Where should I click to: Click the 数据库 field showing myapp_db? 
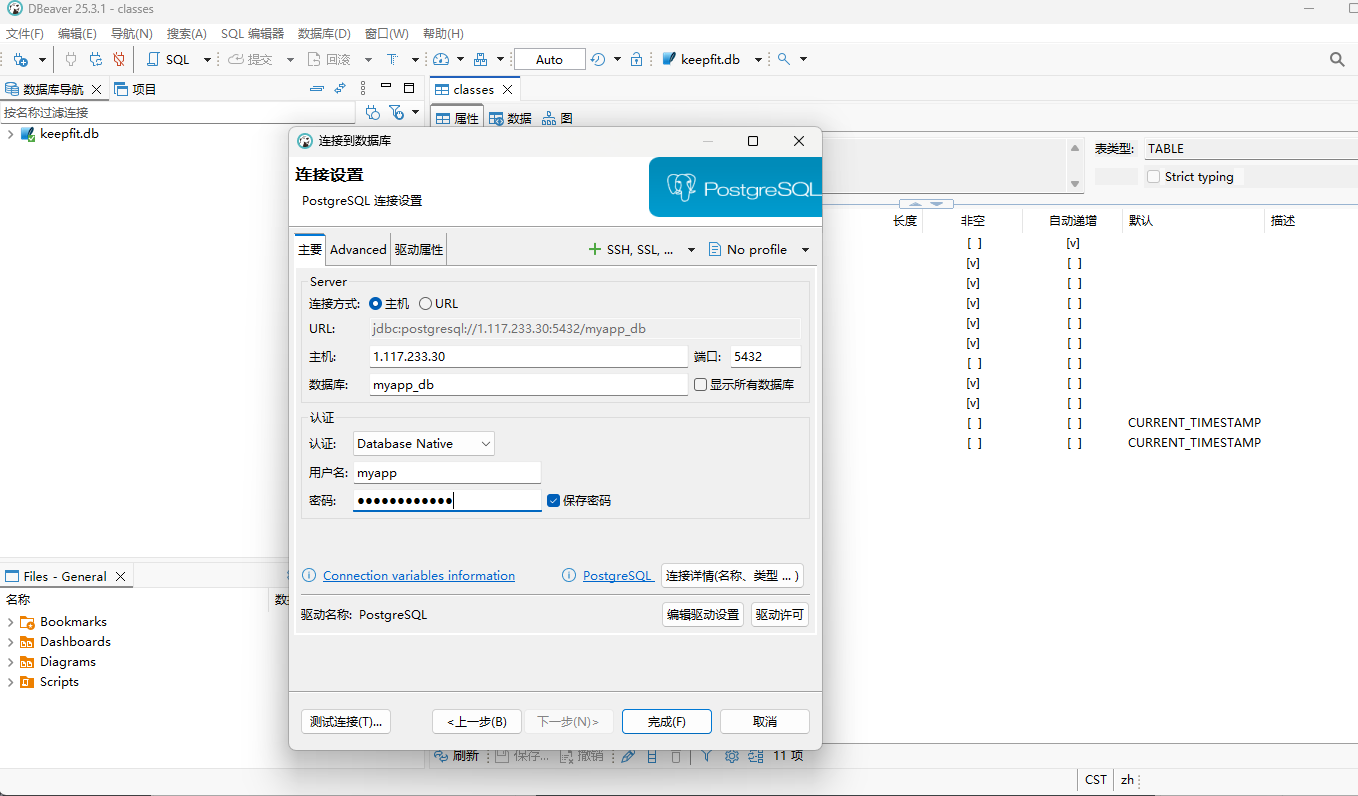(528, 384)
